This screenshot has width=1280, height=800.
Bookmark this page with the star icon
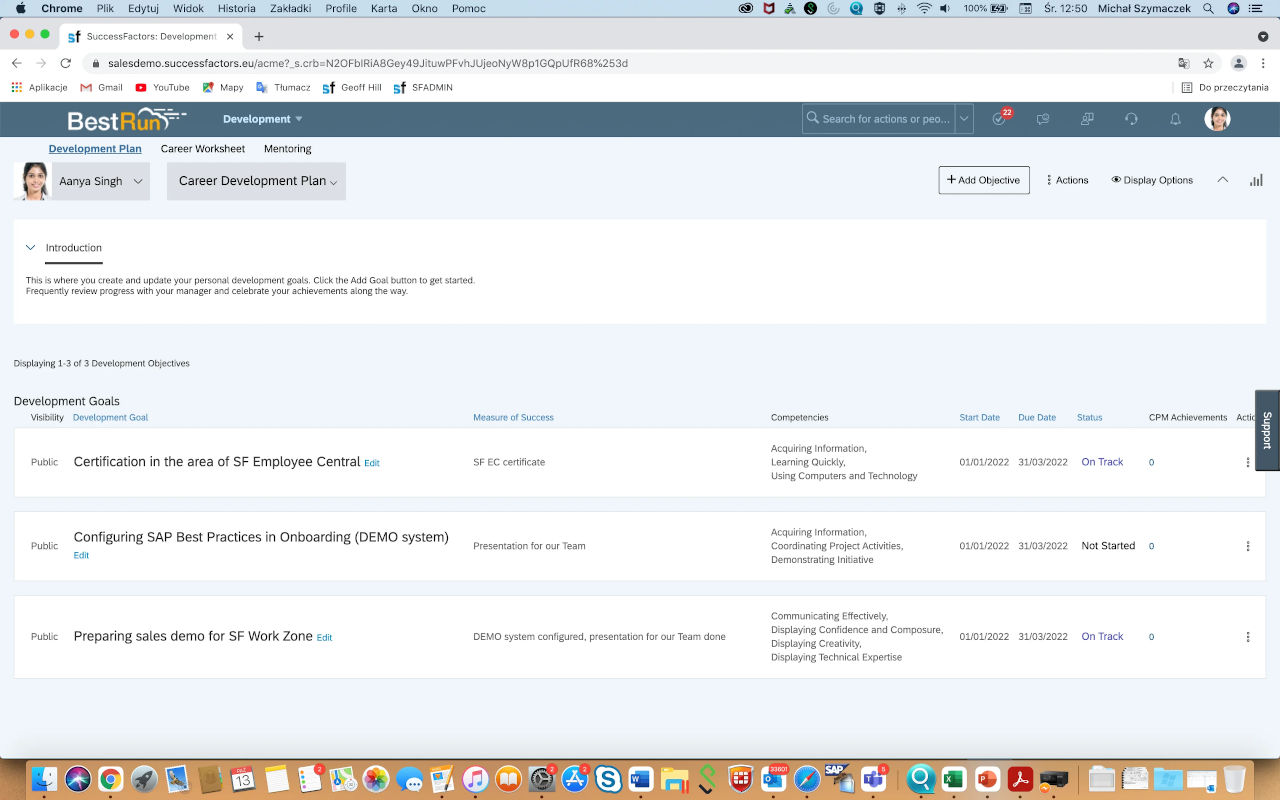pos(1208,62)
